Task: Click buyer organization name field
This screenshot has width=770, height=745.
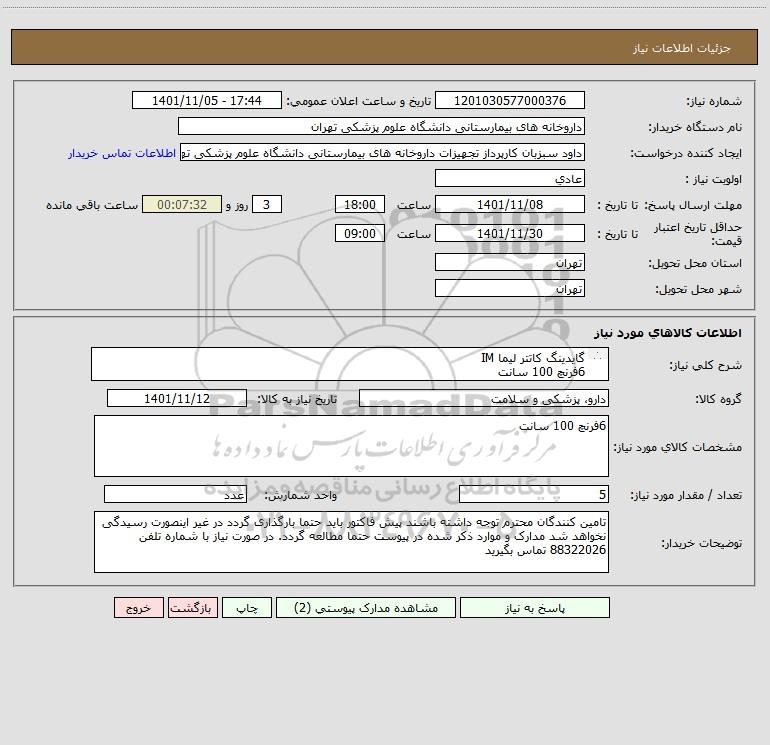Action: (x=381, y=126)
